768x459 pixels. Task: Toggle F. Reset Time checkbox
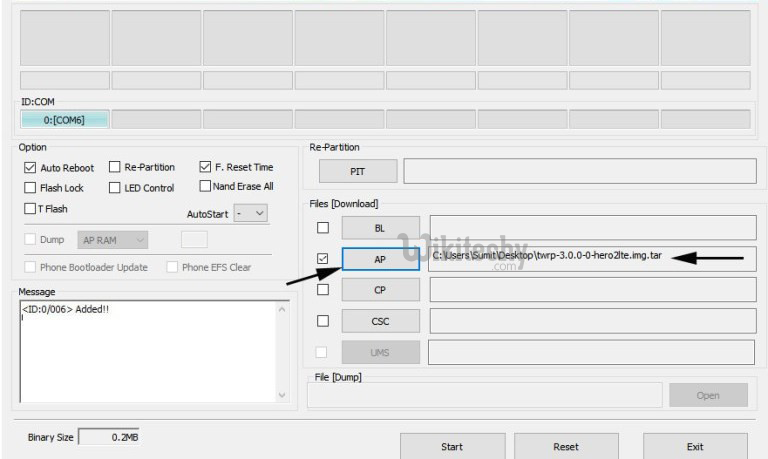[205, 167]
